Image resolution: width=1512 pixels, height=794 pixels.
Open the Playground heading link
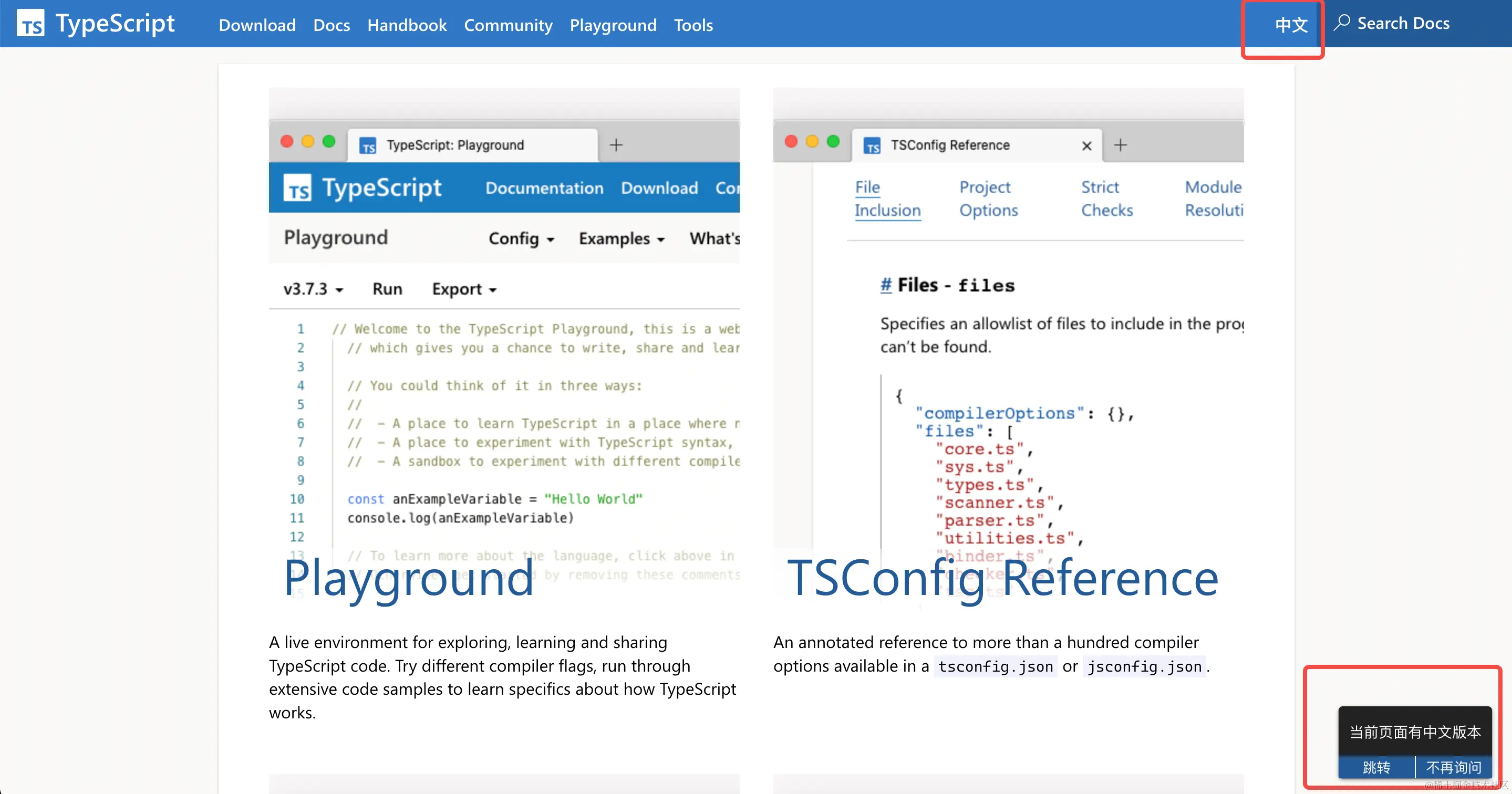(409, 578)
